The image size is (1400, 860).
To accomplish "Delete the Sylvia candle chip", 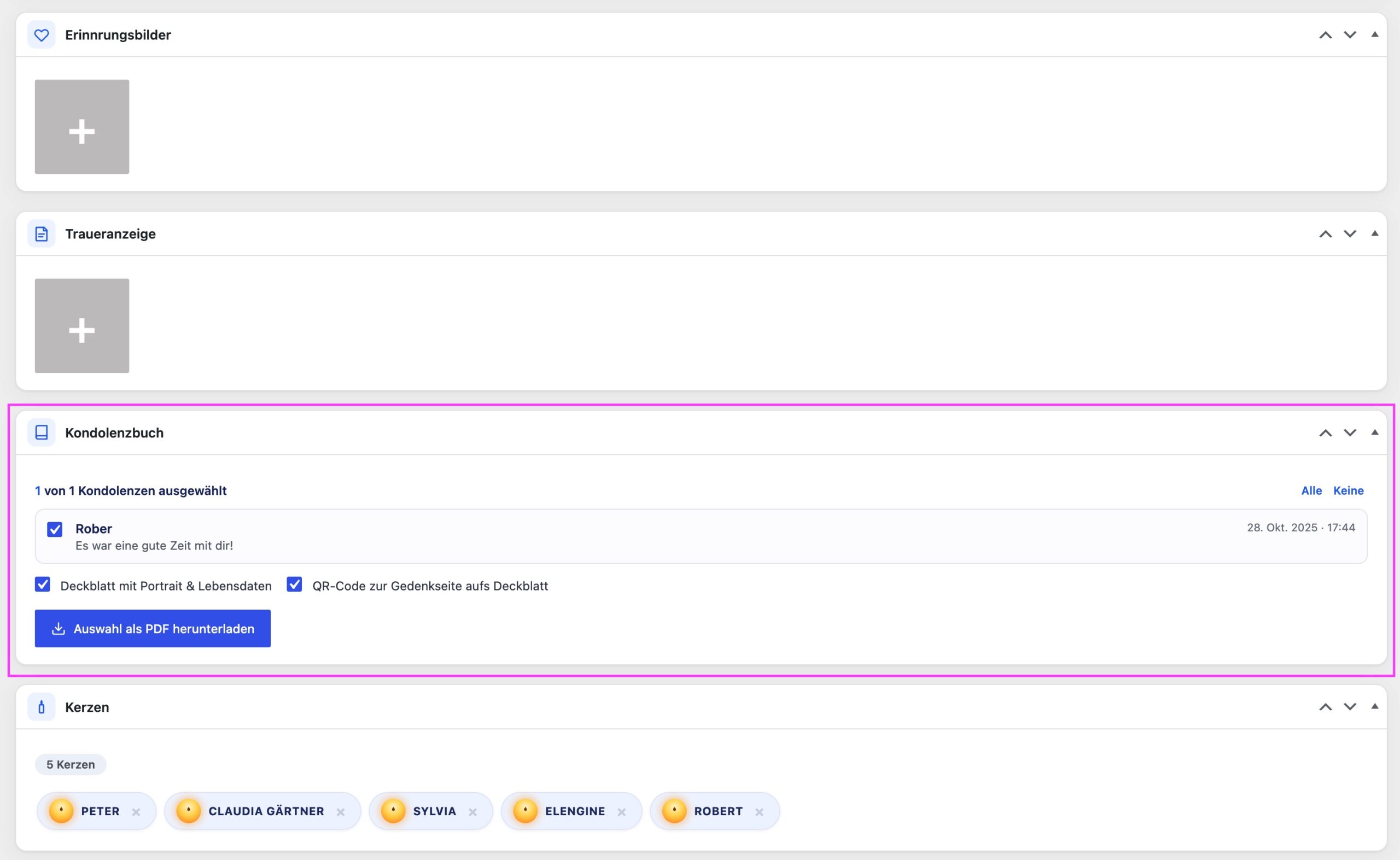I will (x=472, y=812).
